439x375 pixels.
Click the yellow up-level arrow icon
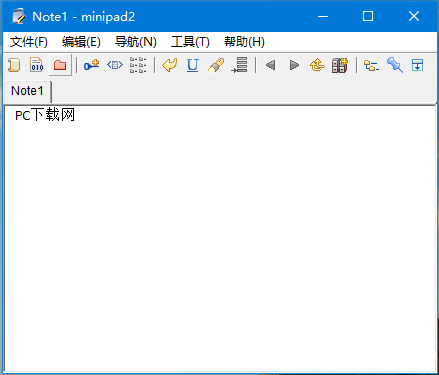click(x=317, y=65)
